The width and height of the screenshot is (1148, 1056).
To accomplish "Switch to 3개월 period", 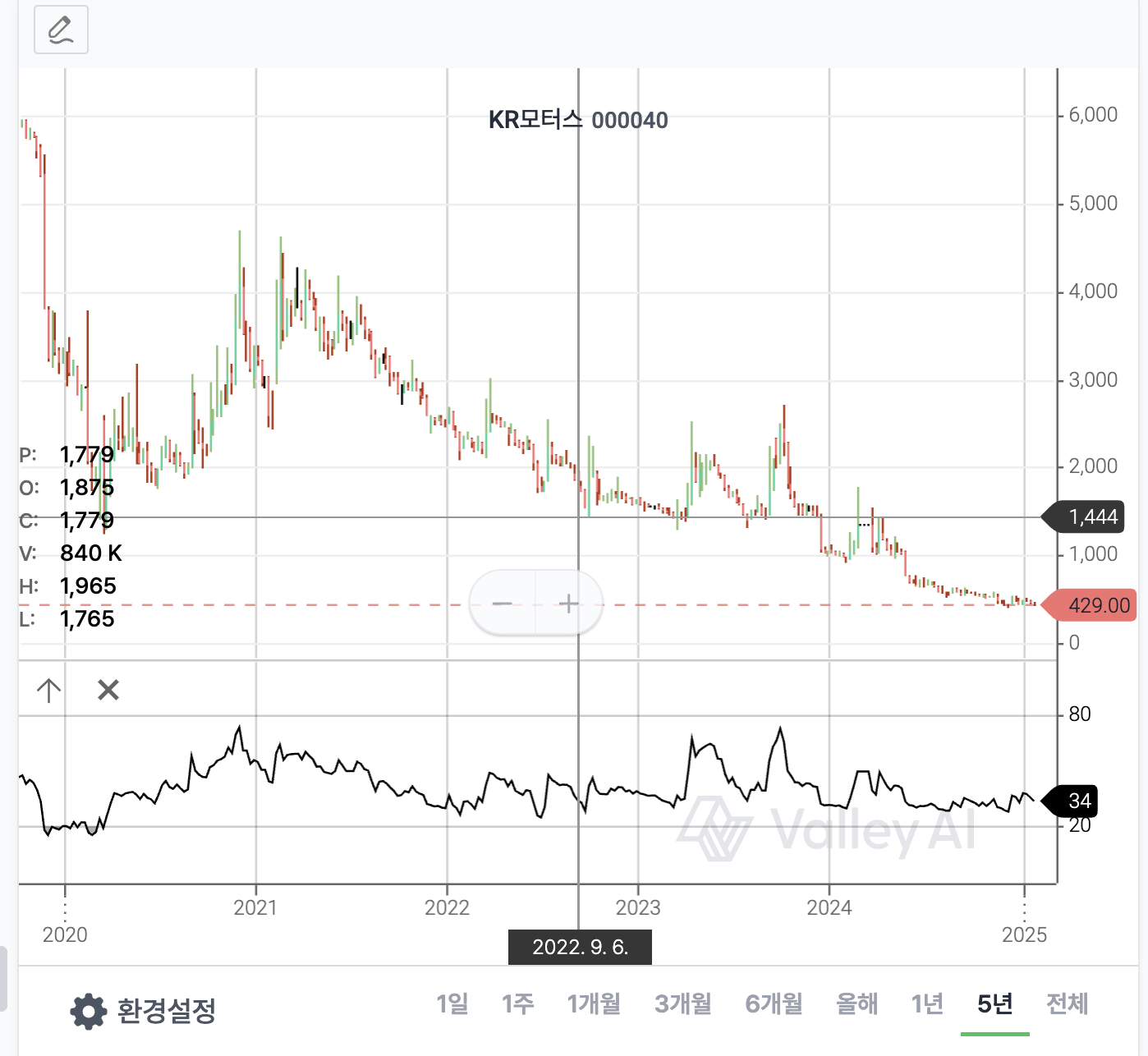I will [683, 1003].
